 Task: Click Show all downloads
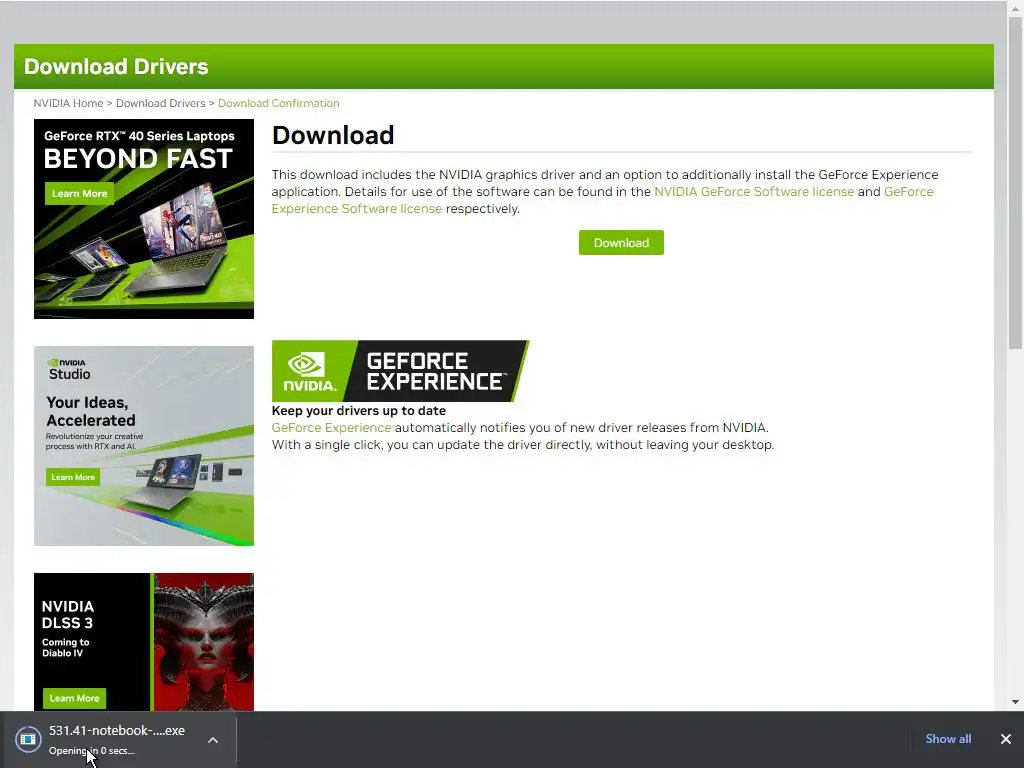(948, 739)
